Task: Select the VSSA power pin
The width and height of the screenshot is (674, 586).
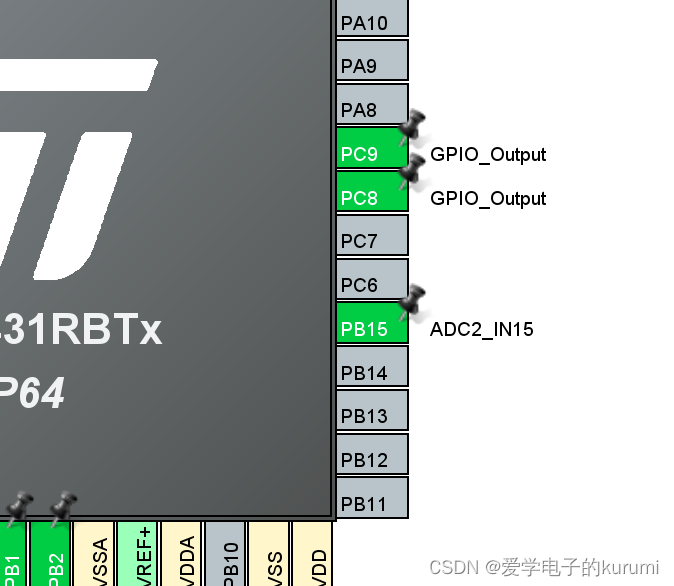Action: point(94,554)
